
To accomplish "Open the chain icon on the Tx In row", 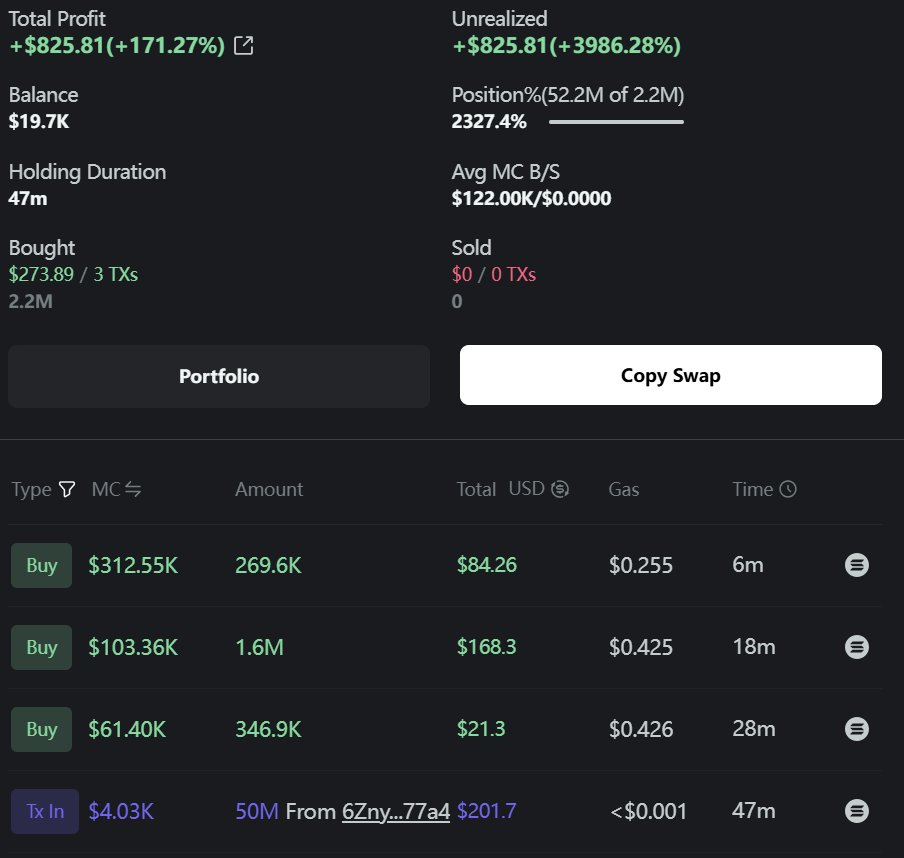I will [856, 811].
